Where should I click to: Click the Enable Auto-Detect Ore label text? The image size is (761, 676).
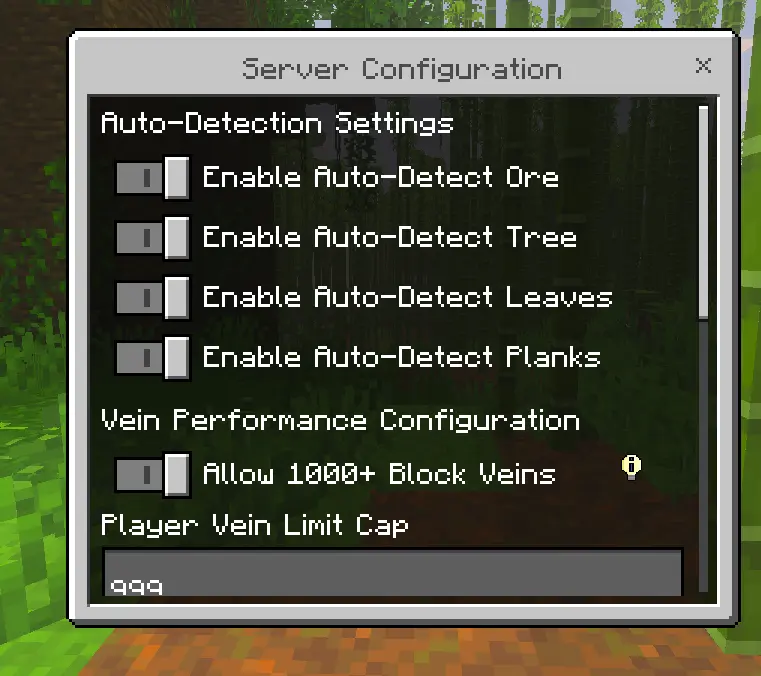(x=380, y=177)
